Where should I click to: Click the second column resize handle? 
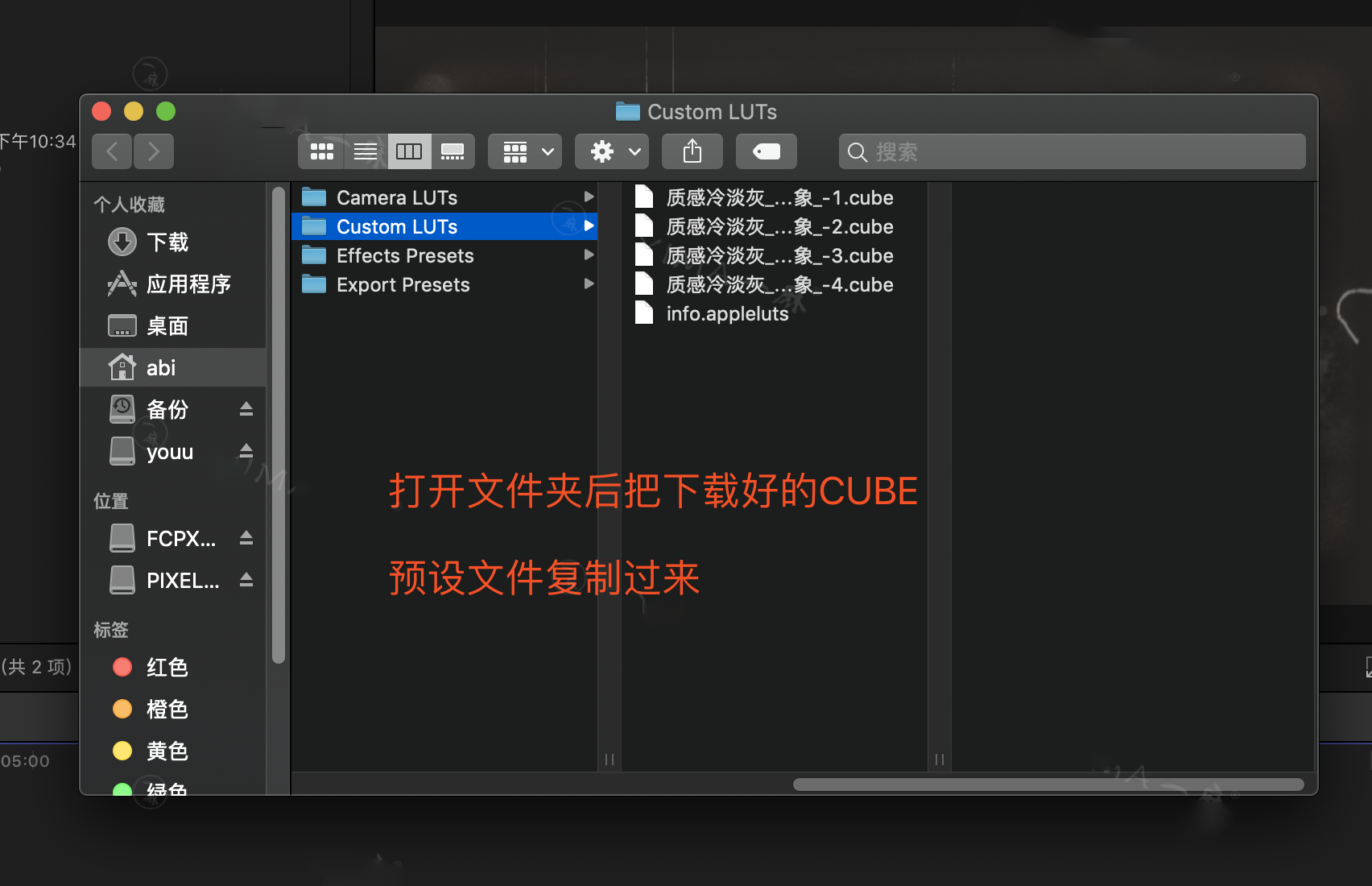click(x=940, y=760)
